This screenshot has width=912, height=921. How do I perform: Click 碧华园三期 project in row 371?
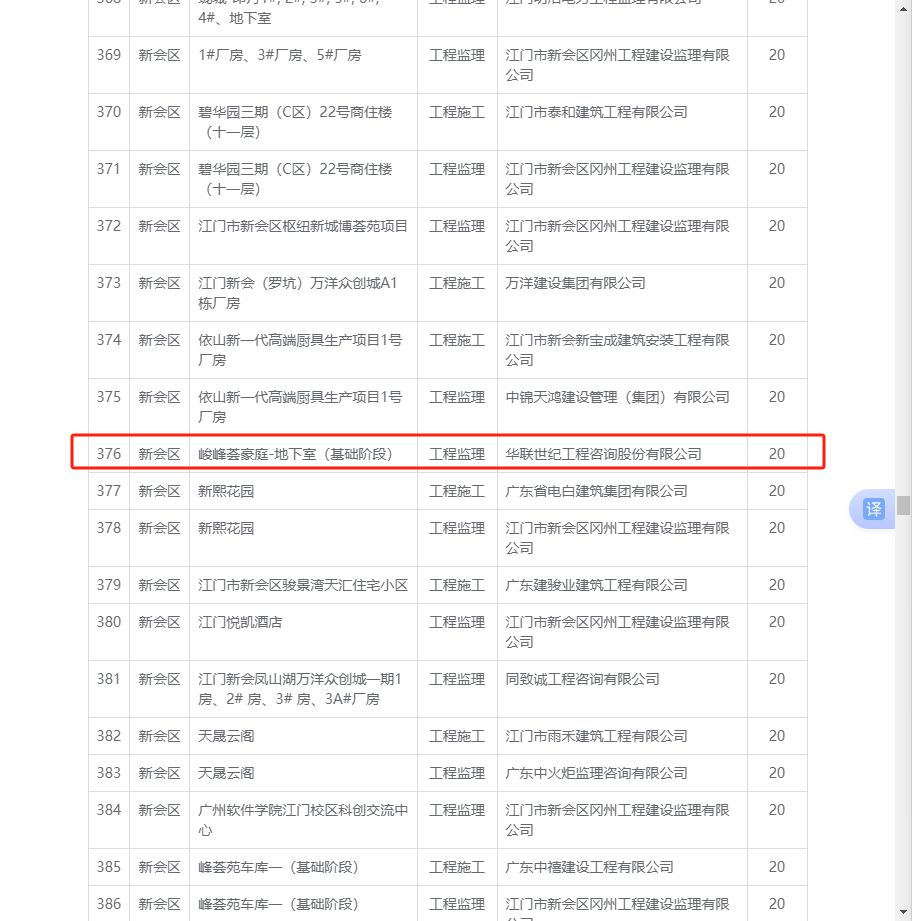pos(295,179)
